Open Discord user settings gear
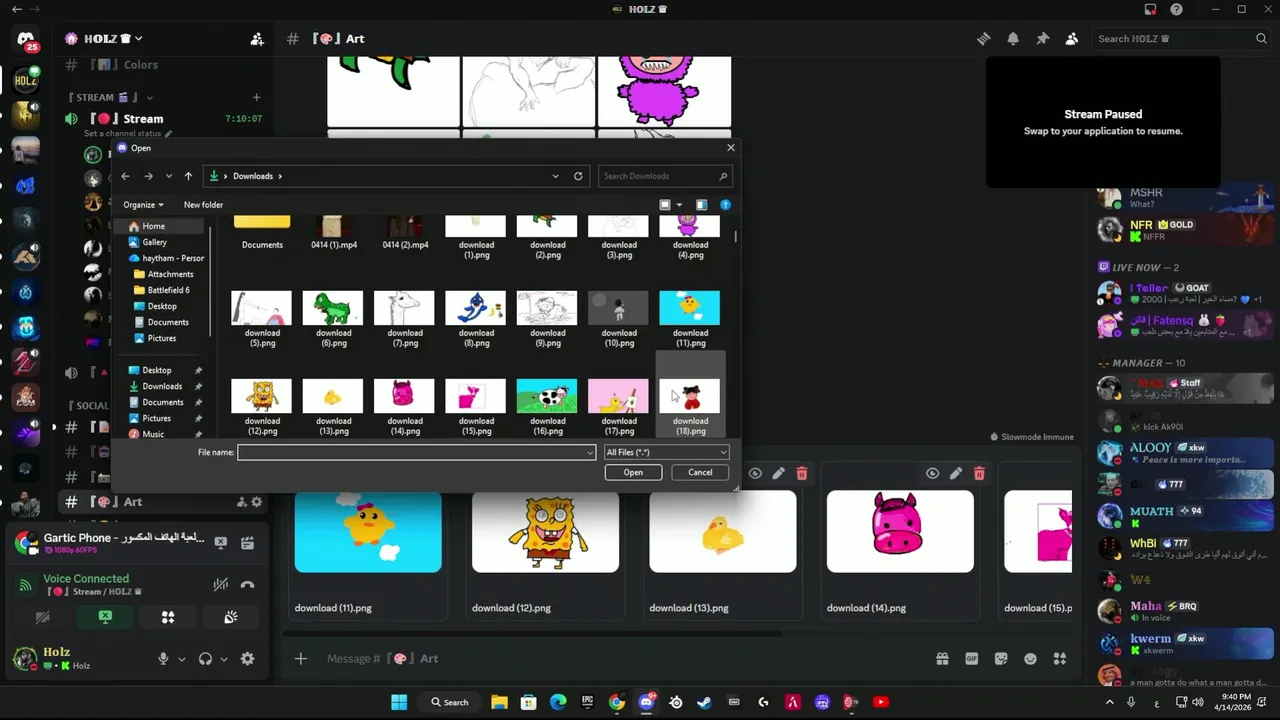Screen dimensions: 1280x720 [247, 659]
